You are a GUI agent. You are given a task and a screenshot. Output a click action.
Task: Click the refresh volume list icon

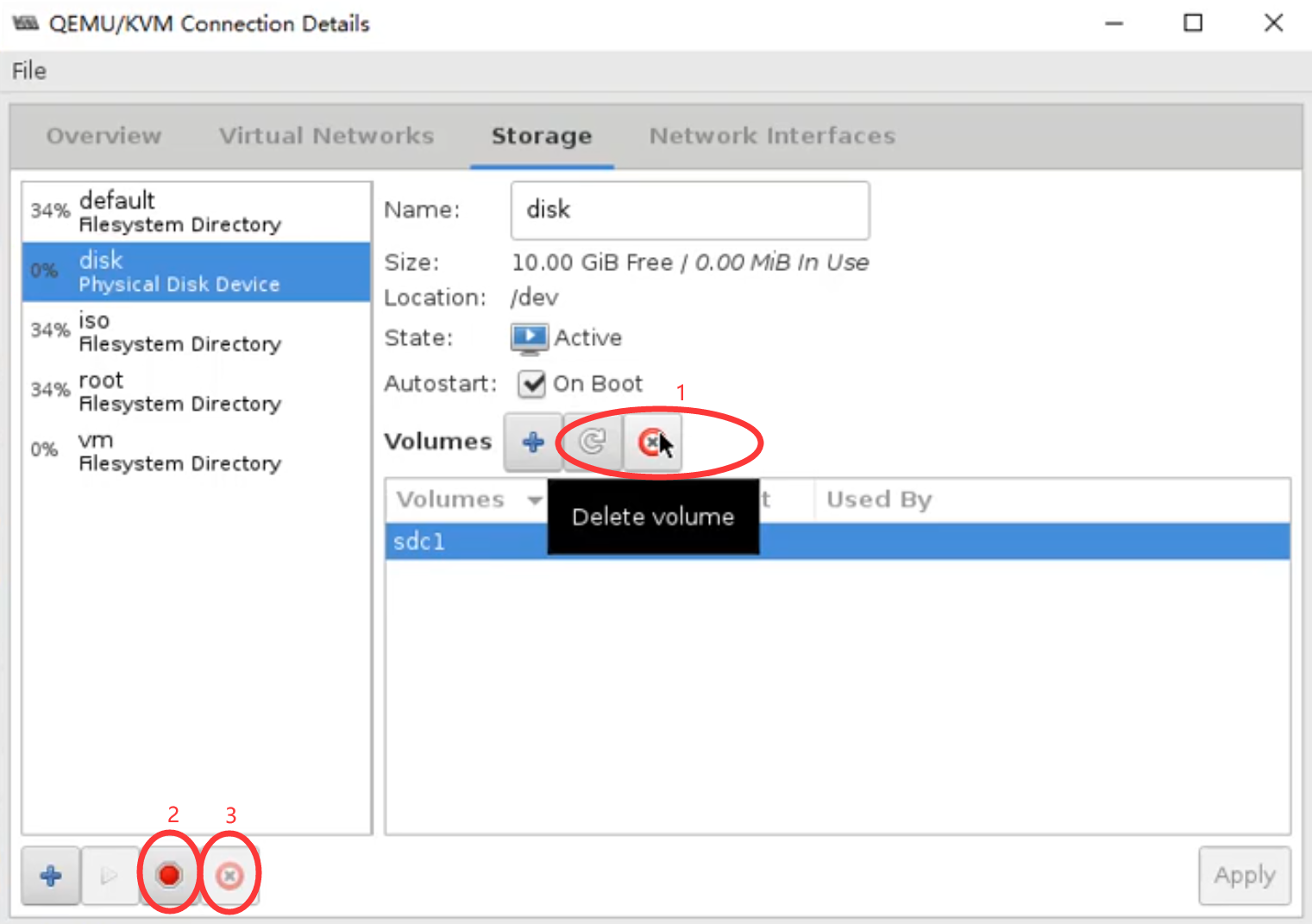592,443
